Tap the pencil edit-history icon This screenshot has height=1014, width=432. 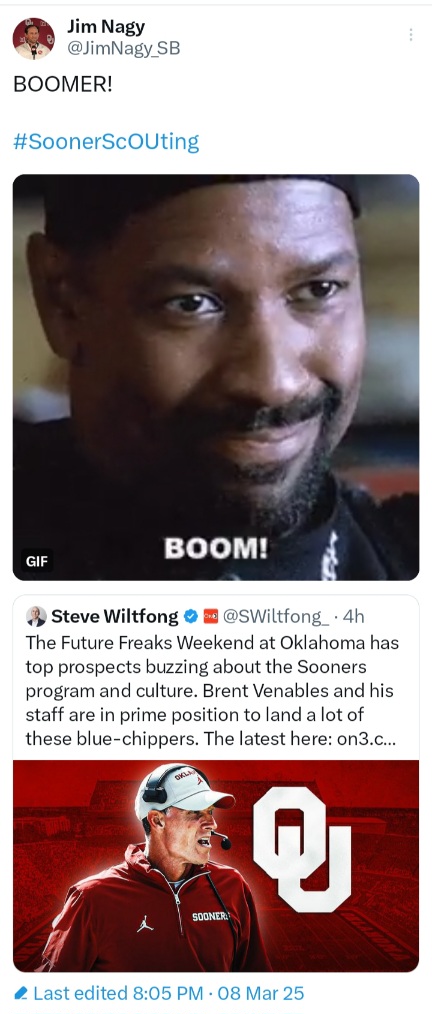21,993
